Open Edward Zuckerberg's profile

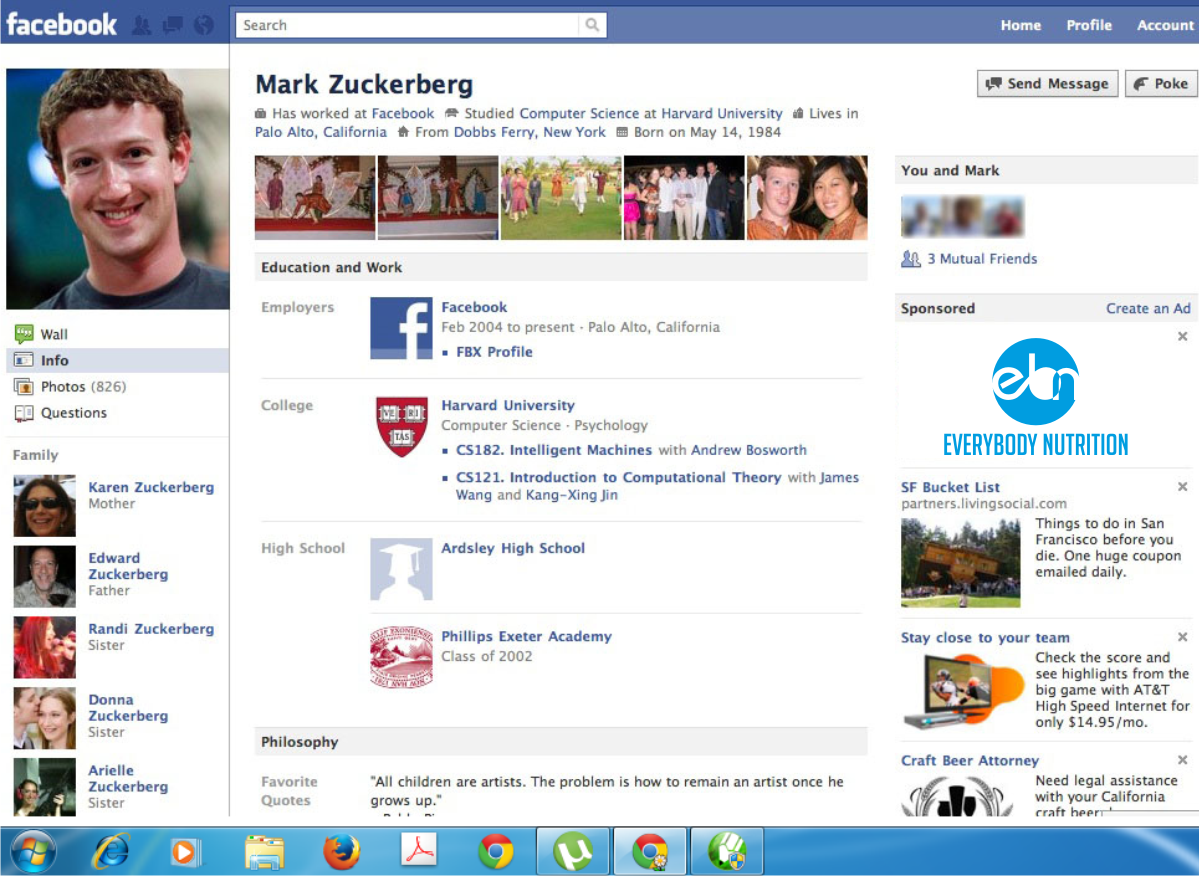[128, 566]
